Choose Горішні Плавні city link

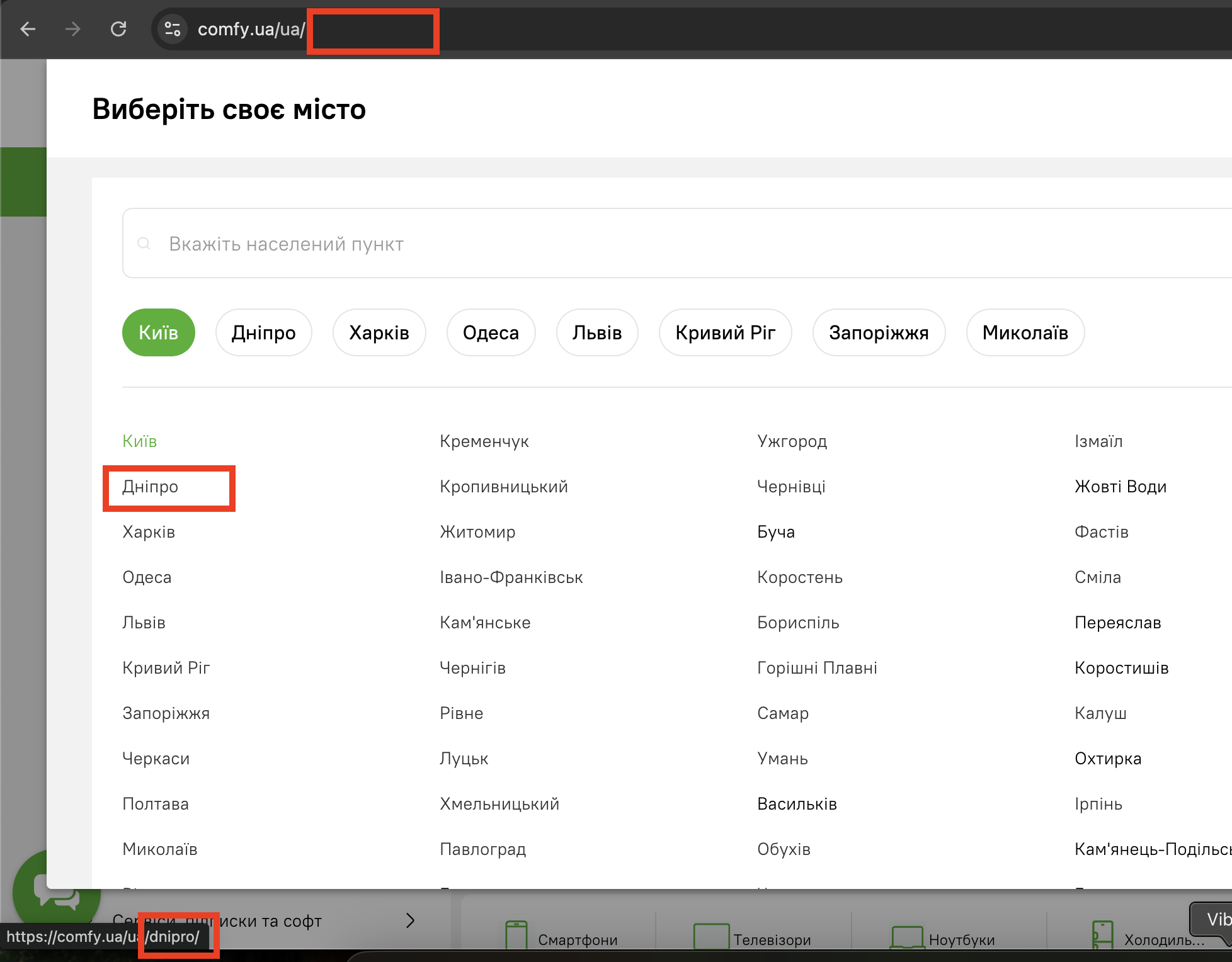(x=818, y=668)
